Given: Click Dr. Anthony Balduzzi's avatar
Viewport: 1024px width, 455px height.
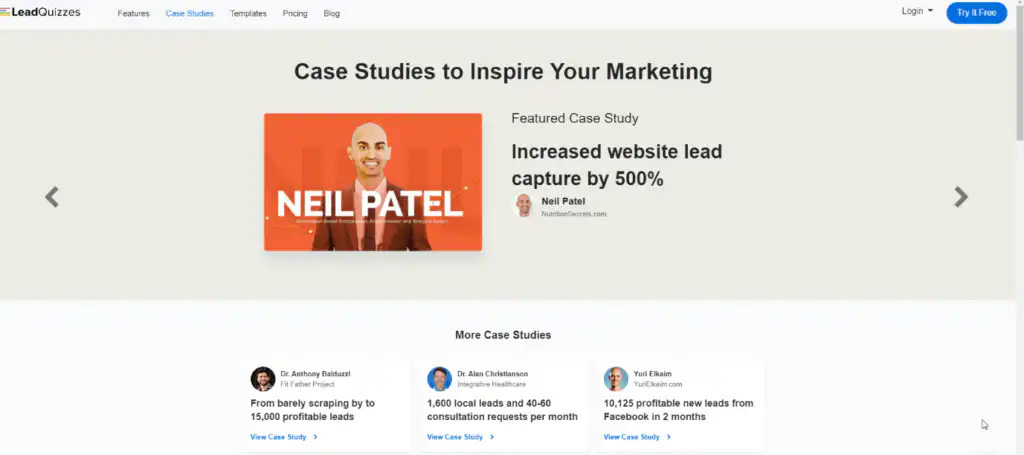Looking at the screenshot, I should [x=263, y=379].
